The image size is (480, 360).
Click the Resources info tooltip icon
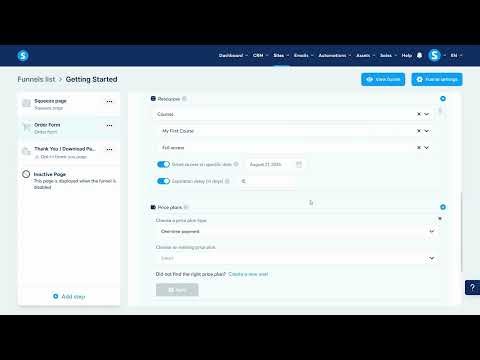click(184, 99)
